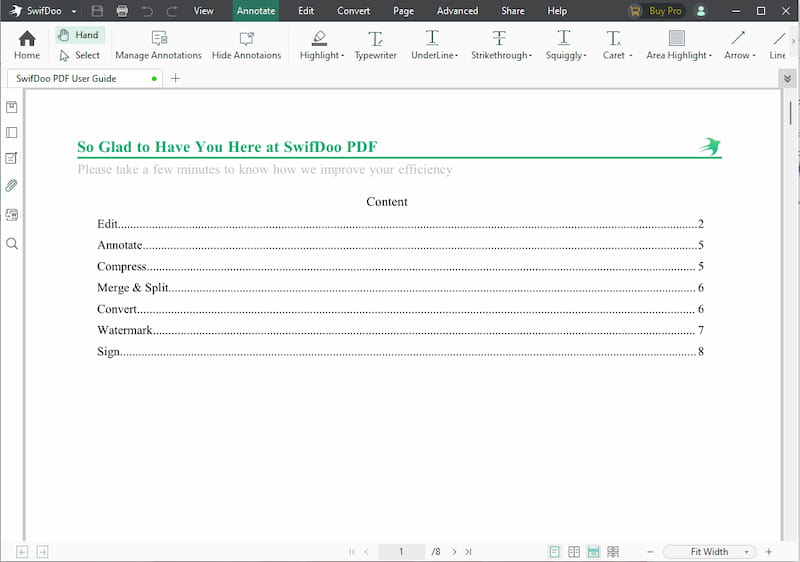
Task: Click the vertical scrollbar thumb
Action: click(790, 113)
